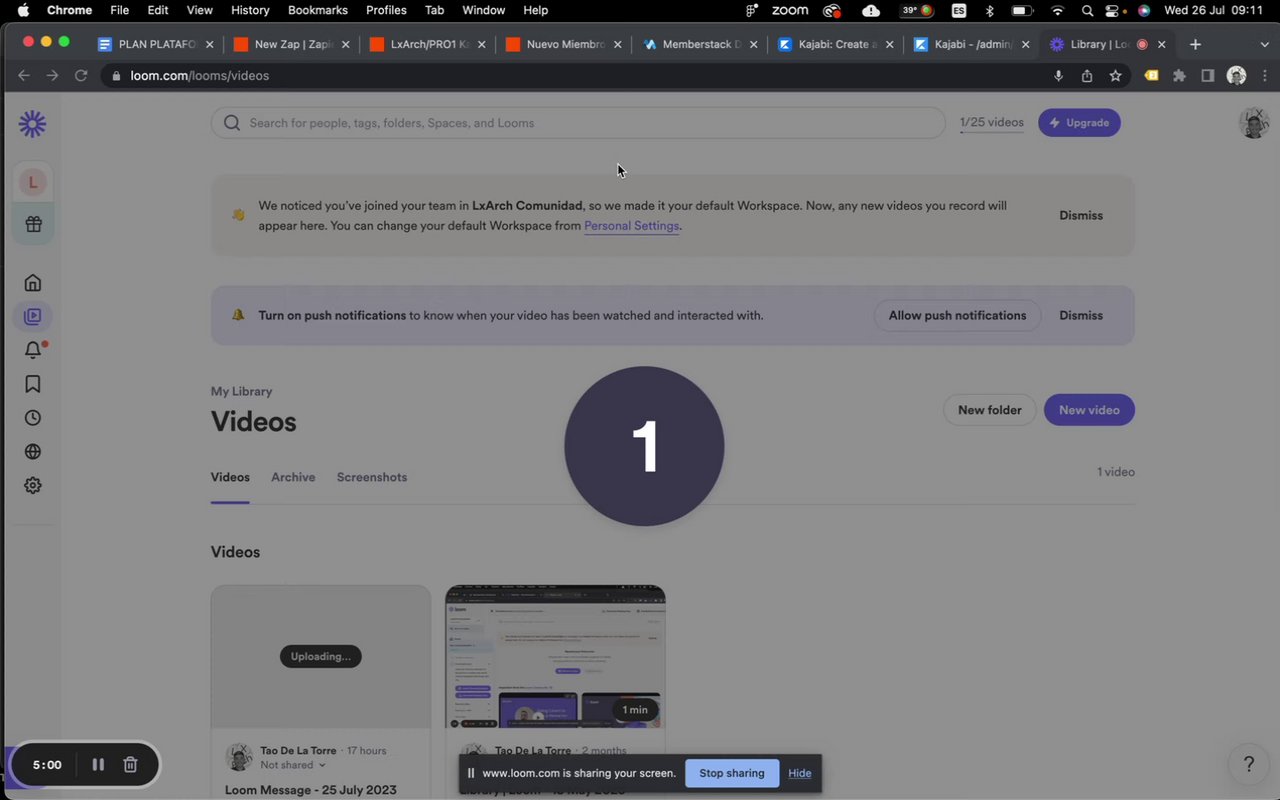1280x800 pixels.
Task: Open settings gear in Loom sidebar
Action: point(33,485)
